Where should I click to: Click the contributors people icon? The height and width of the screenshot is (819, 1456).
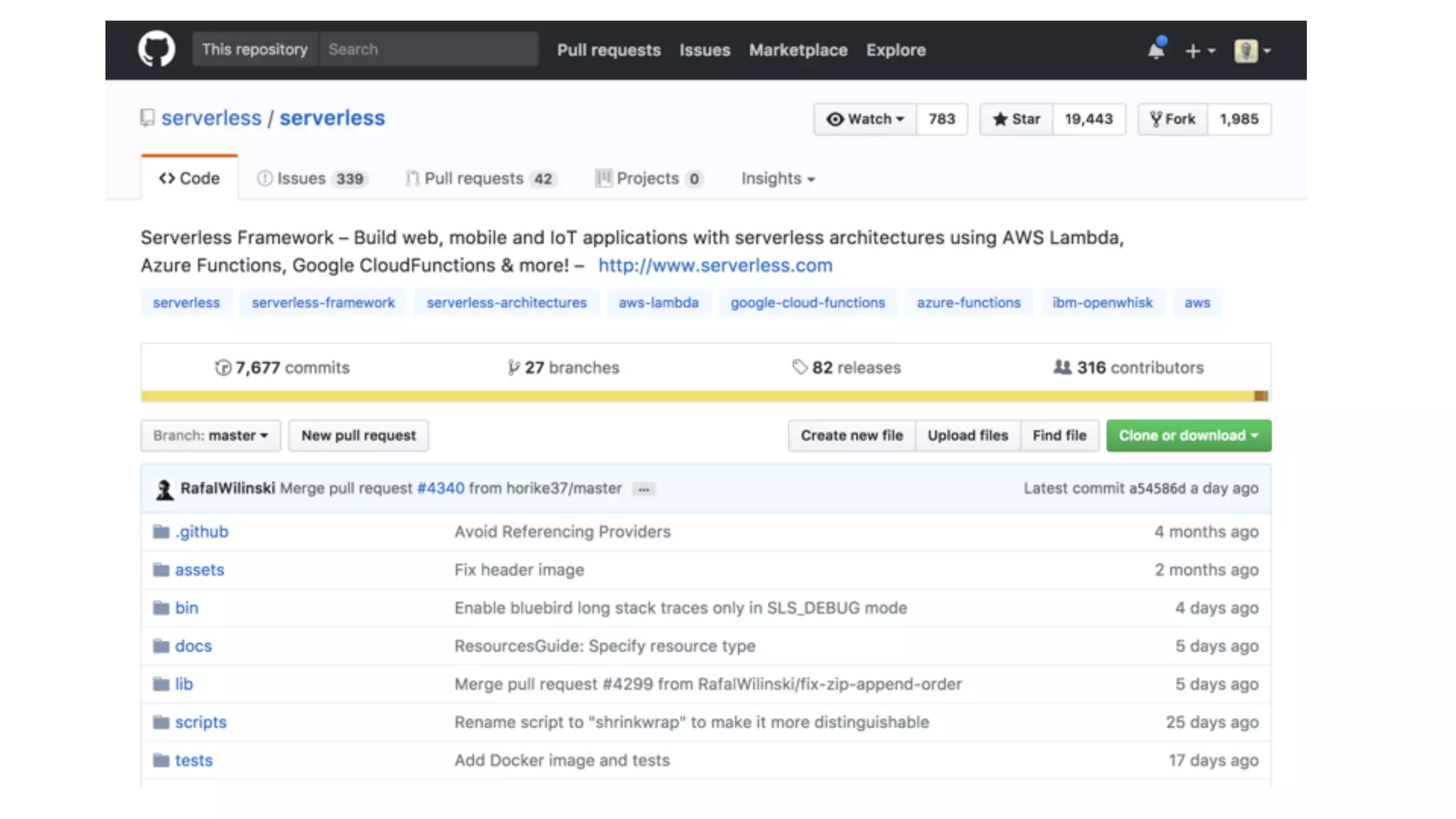tap(1062, 367)
